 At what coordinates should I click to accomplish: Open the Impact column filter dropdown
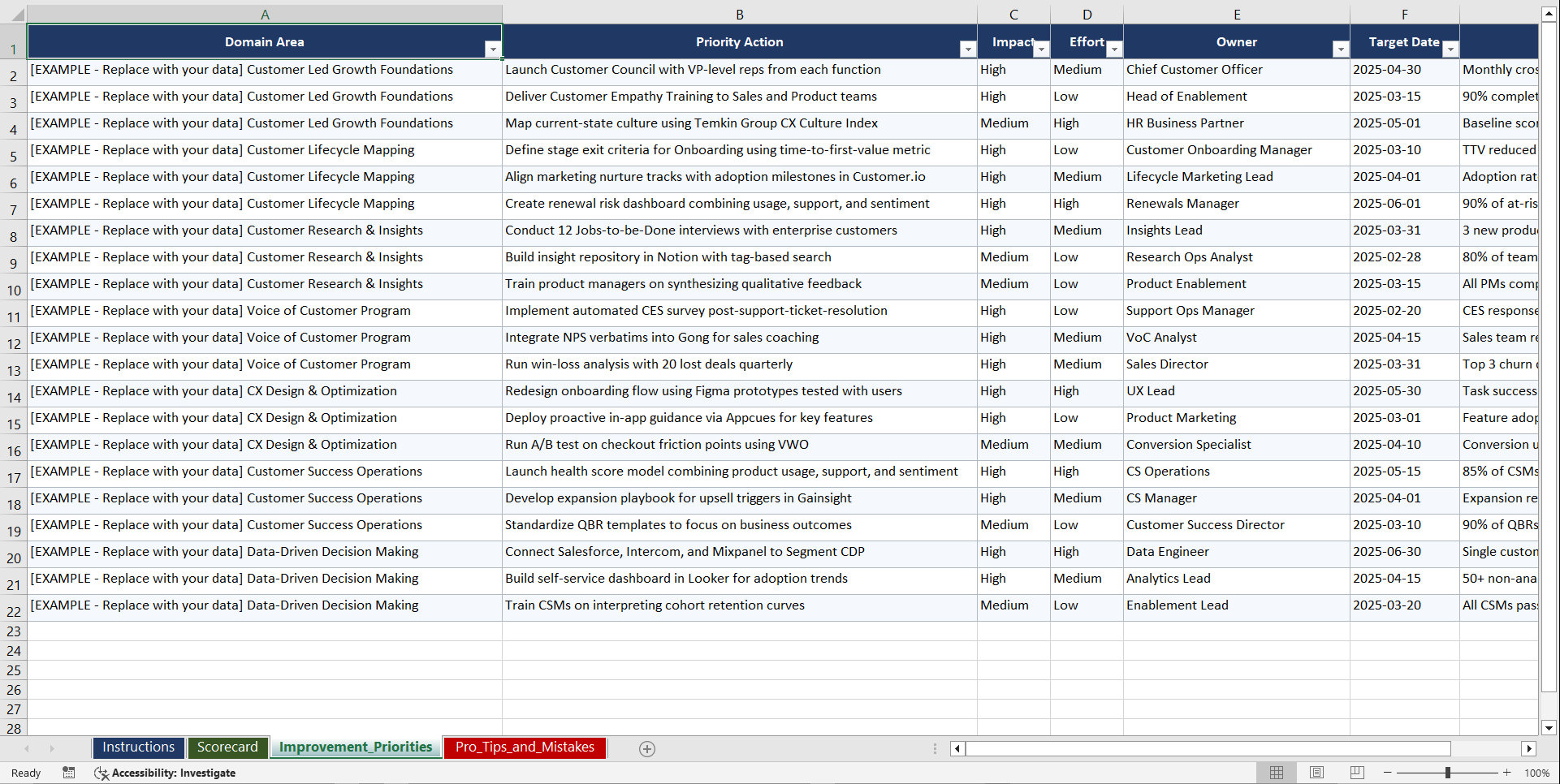pos(1042,49)
